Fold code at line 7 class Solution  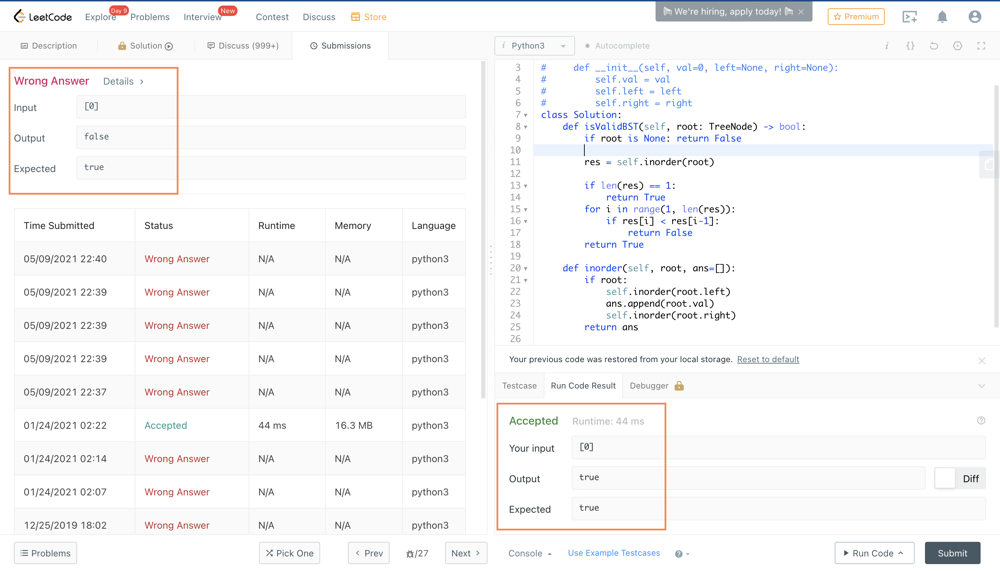point(526,115)
